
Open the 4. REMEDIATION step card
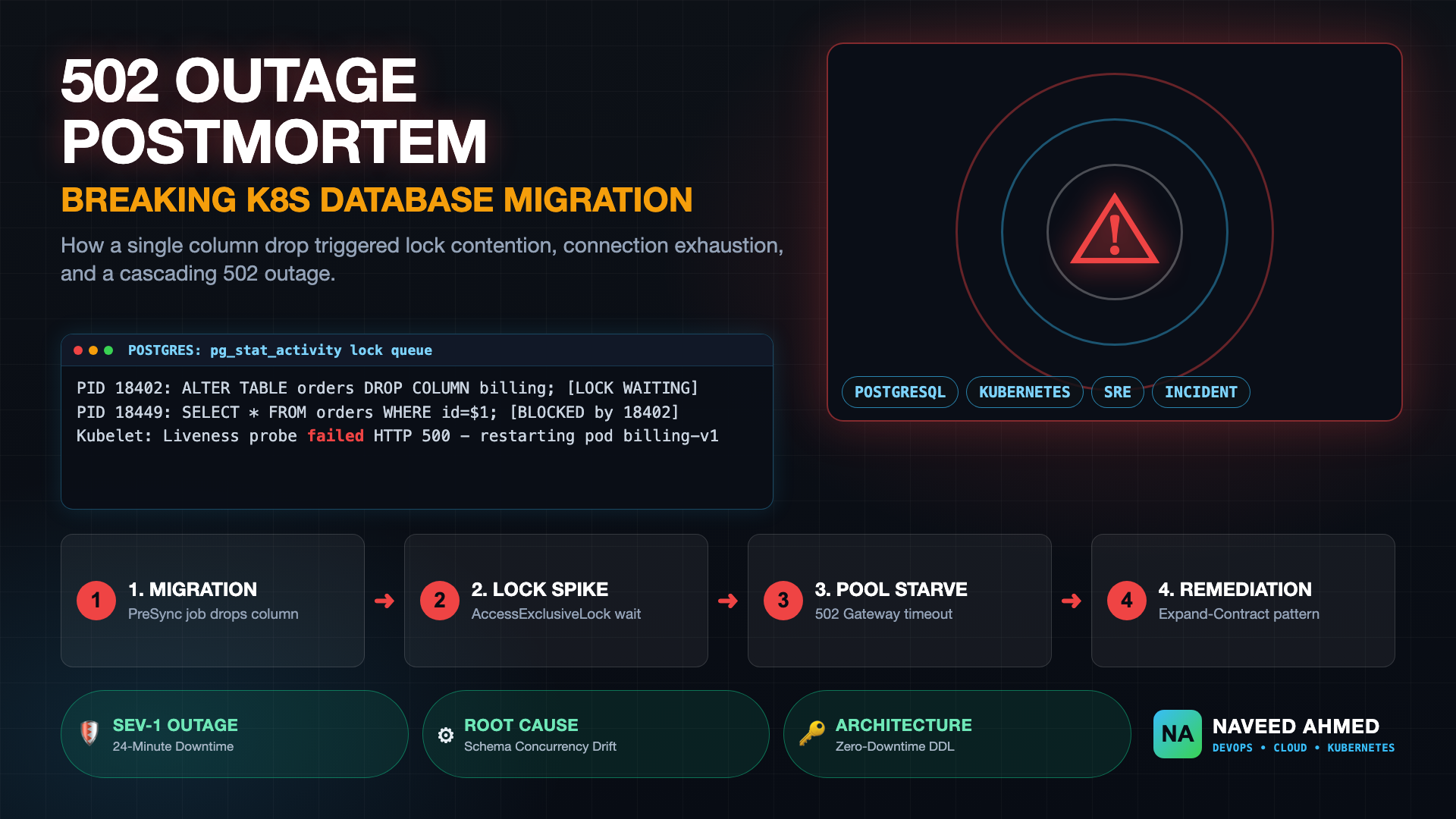click(x=1243, y=601)
